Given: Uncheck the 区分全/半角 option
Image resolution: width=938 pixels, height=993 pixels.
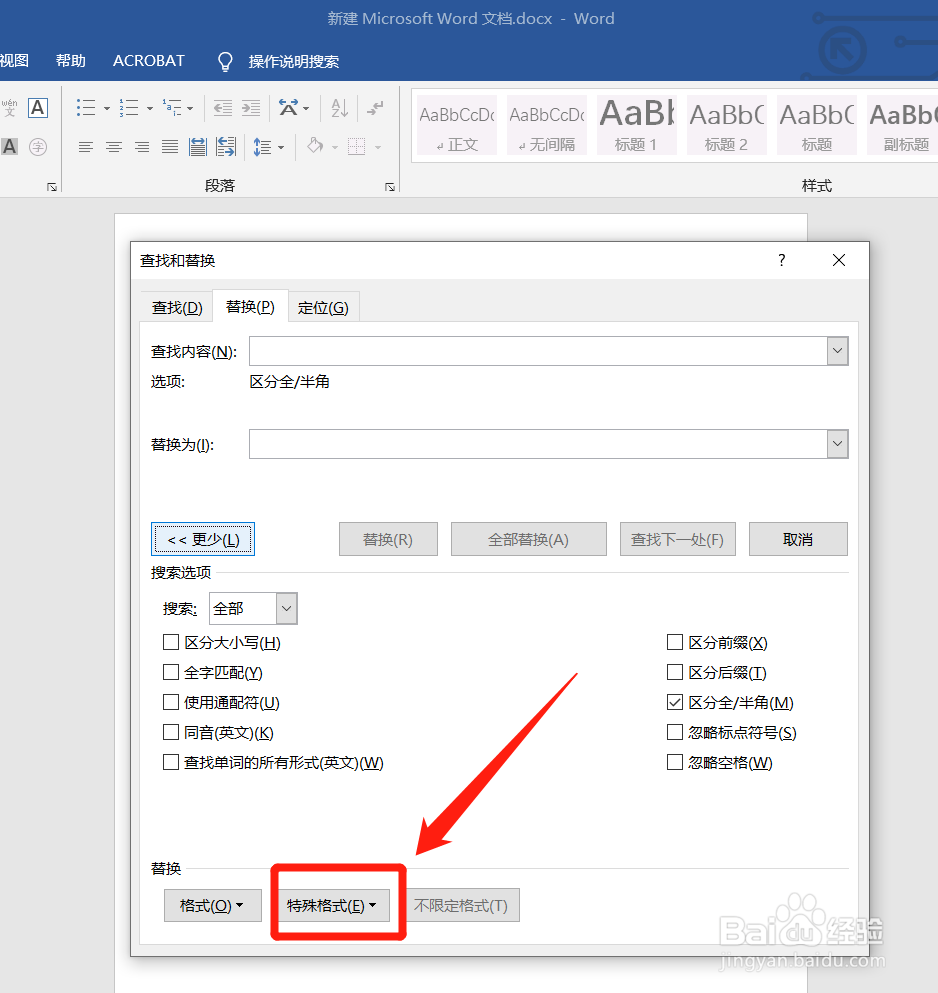Looking at the screenshot, I should (x=675, y=702).
